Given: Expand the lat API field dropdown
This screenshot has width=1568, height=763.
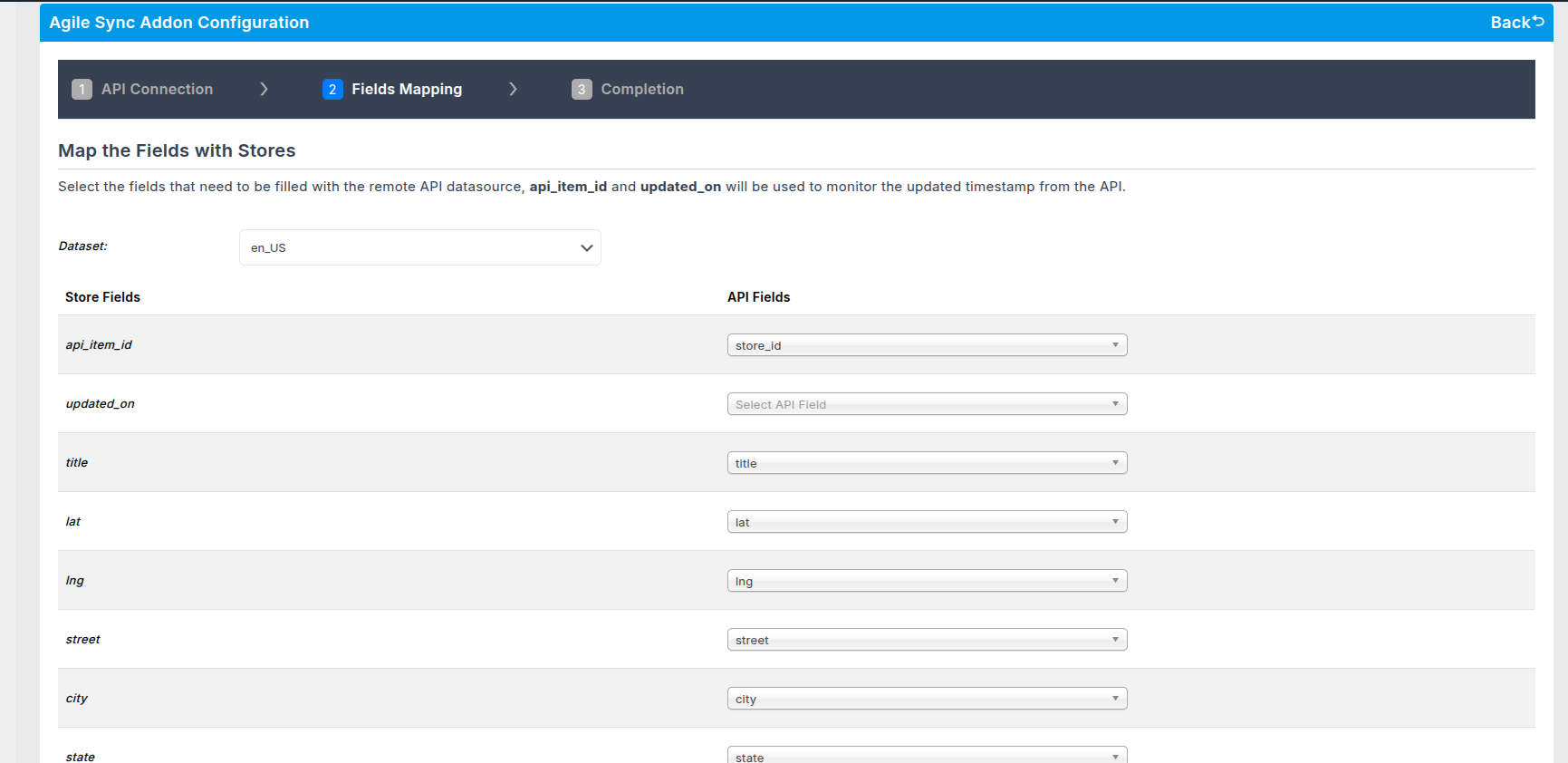Looking at the screenshot, I should (x=927, y=522).
